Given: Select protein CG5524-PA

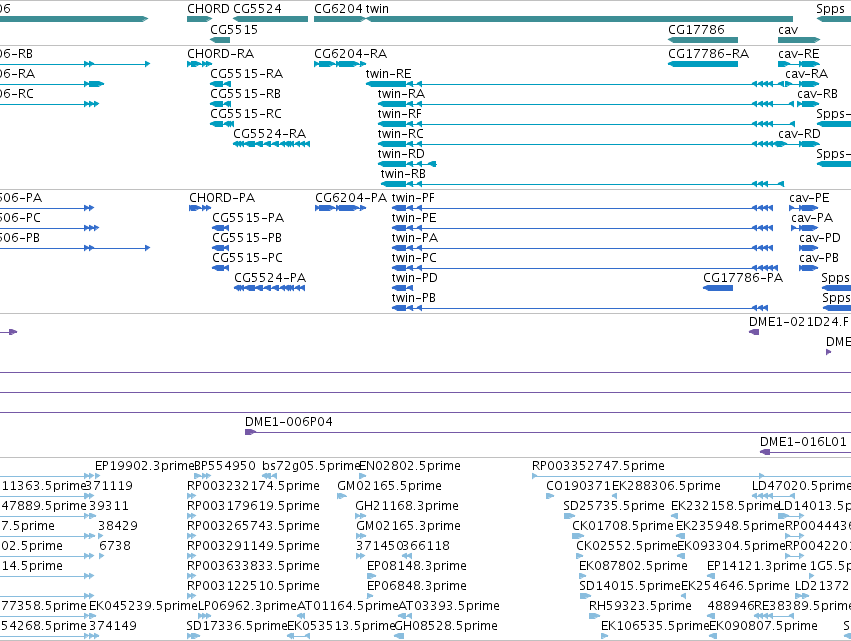Looking at the screenshot, I should (270, 278).
